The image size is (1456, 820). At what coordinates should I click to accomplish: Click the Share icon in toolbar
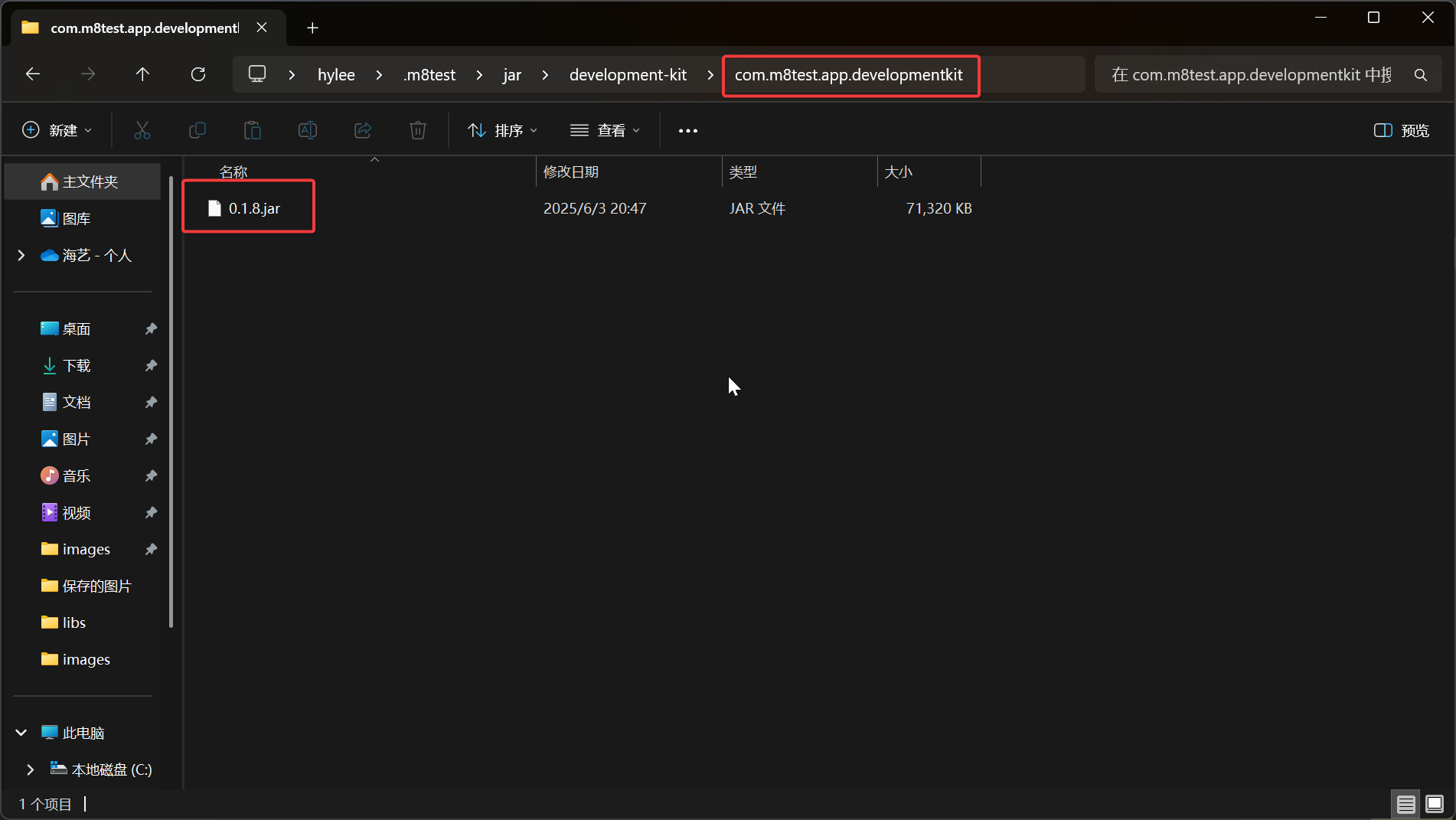tap(363, 130)
